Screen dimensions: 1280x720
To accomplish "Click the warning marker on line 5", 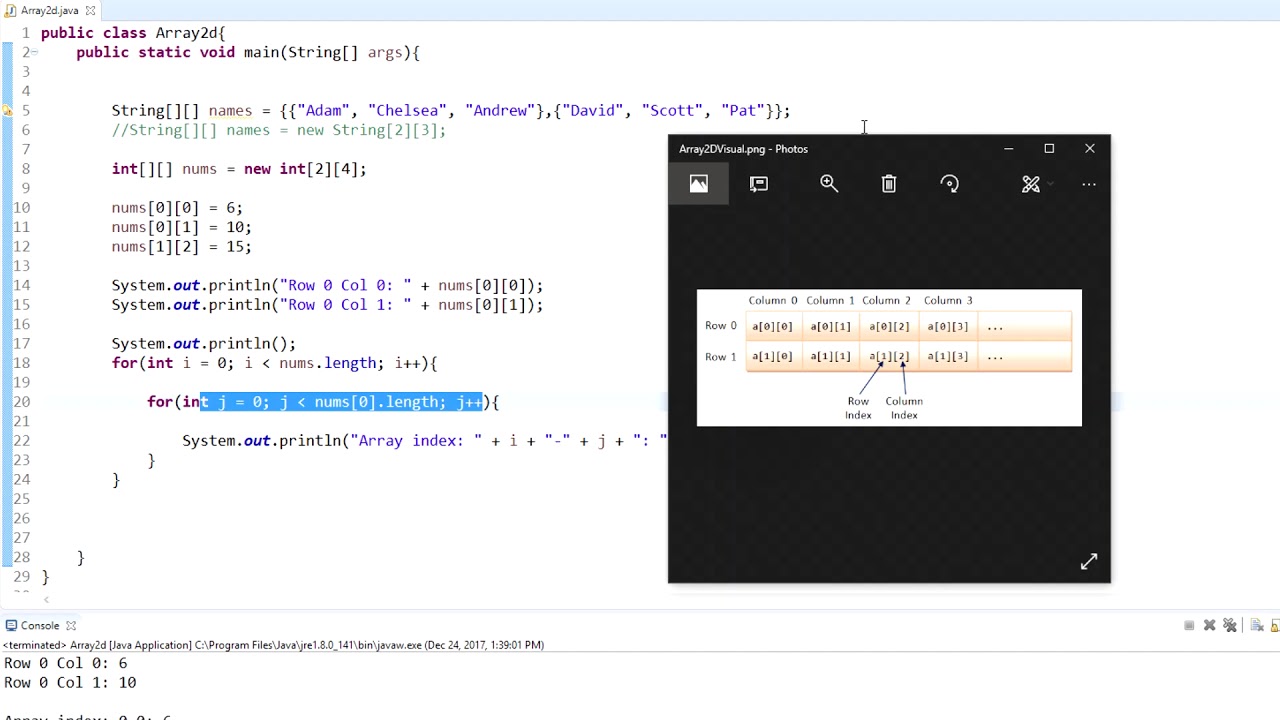I will pos(7,111).
